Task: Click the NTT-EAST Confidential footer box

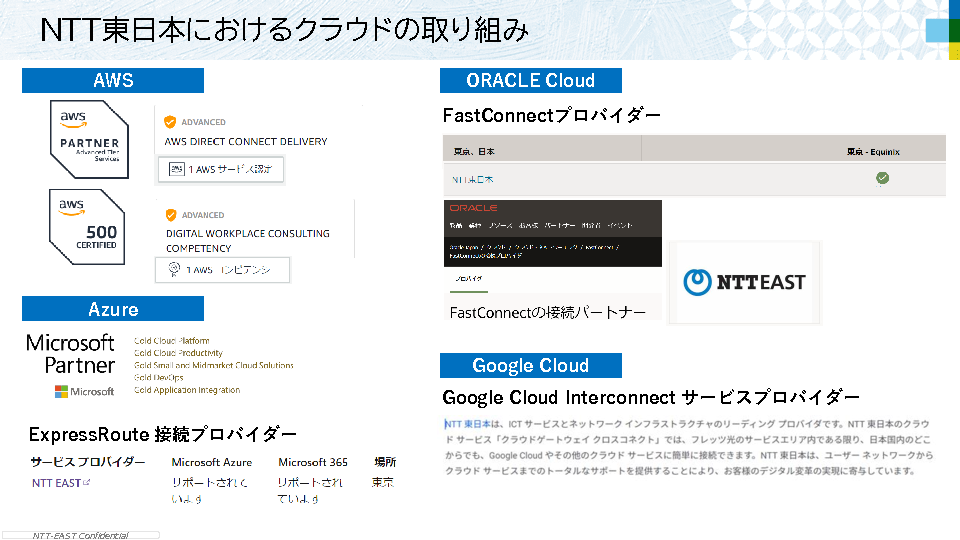Action: pyautogui.click(x=80, y=535)
